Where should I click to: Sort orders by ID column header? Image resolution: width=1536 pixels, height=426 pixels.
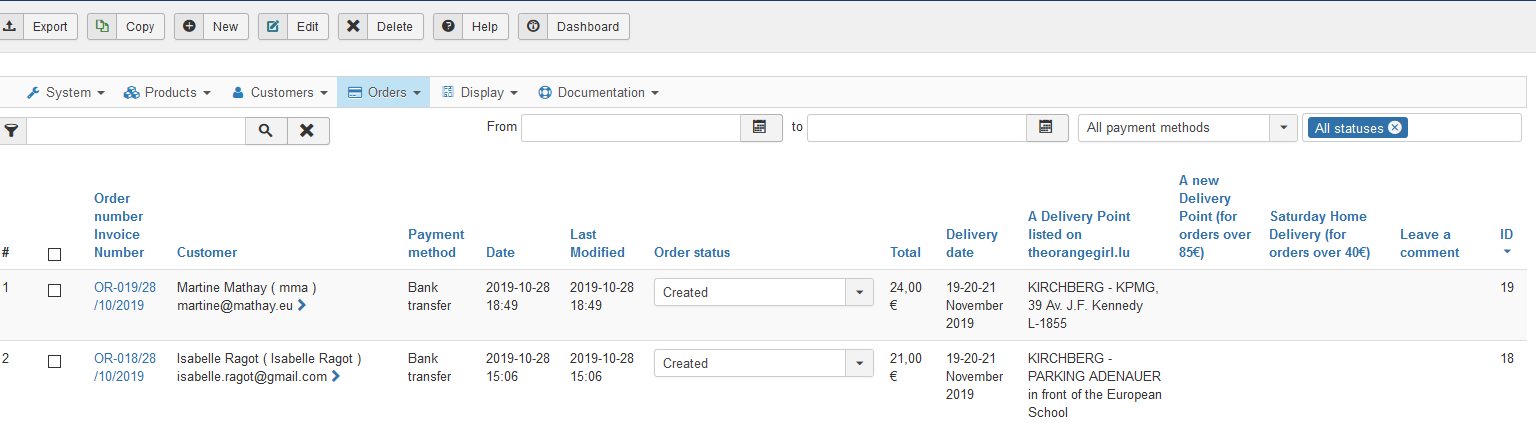click(x=1506, y=235)
